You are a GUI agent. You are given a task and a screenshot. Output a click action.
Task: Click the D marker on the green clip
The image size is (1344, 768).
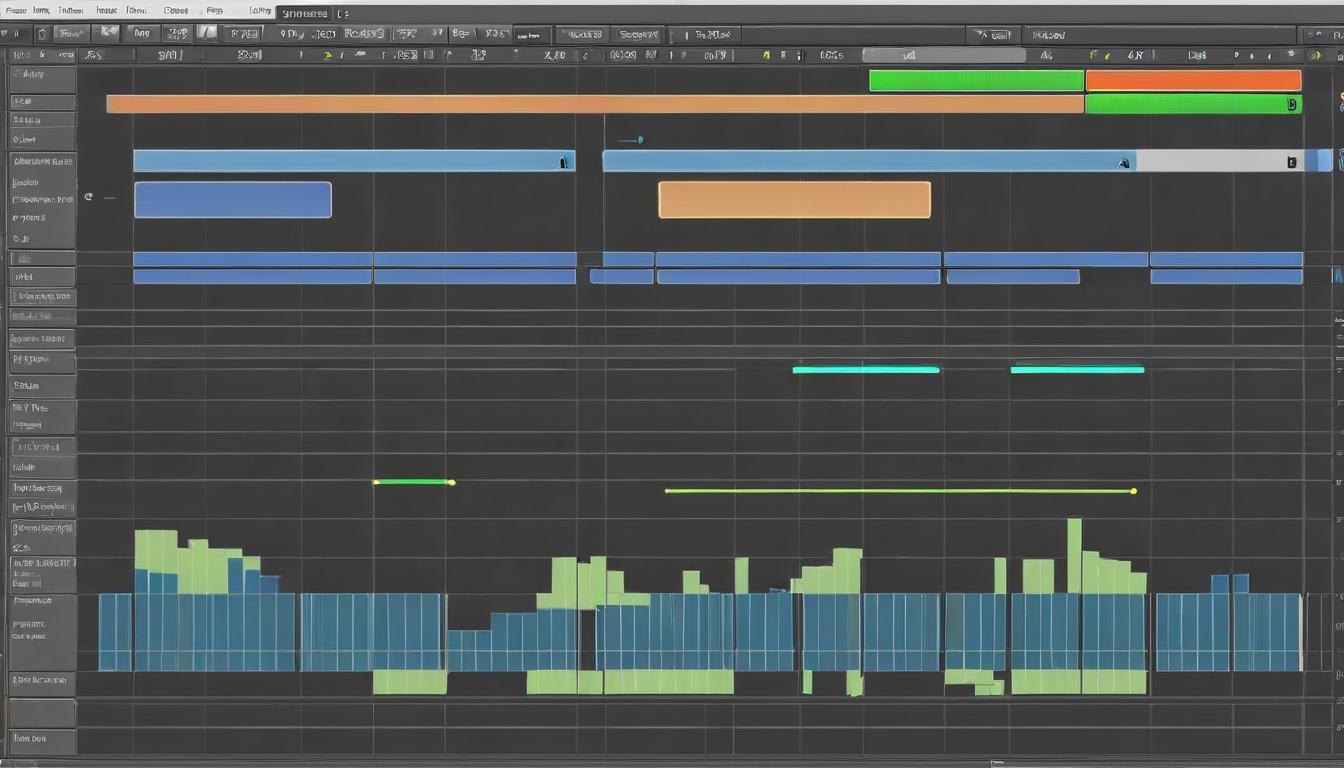(x=1291, y=104)
